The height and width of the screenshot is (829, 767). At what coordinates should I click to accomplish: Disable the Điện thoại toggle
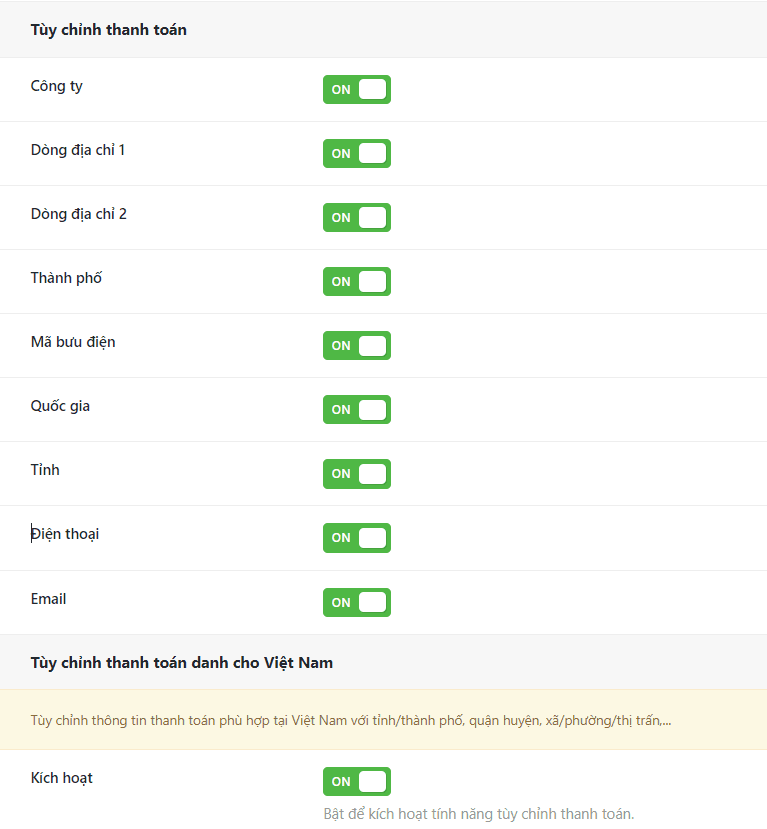click(356, 538)
